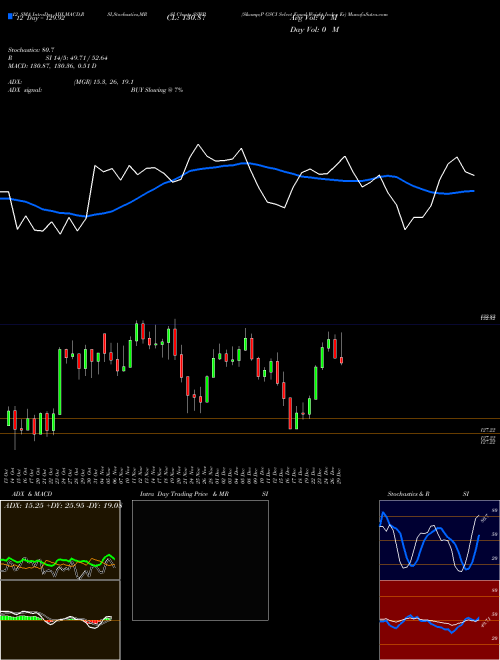Open the blue Stochastics mini chart
Viewport: 500px width, 660px height.
pos(439,540)
